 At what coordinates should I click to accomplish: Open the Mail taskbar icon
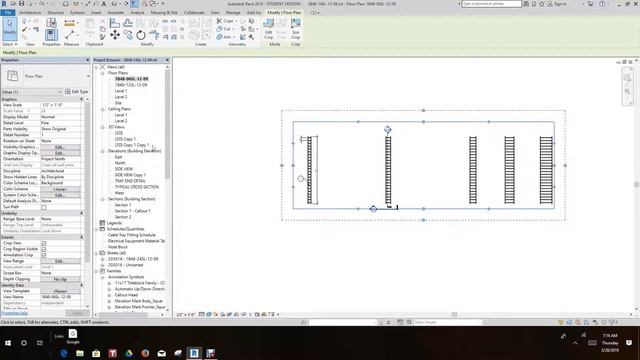click(162, 353)
